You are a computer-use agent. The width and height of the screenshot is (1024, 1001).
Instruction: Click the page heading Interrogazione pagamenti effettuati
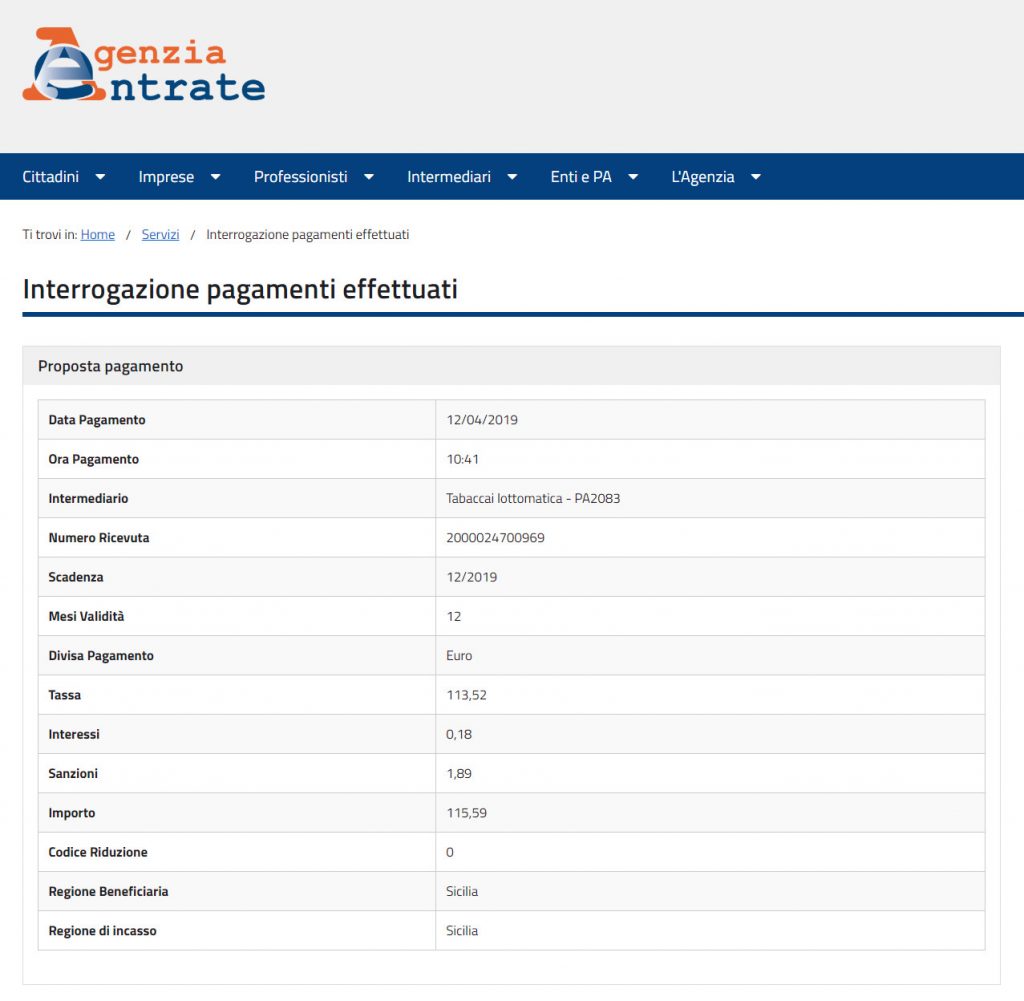(x=240, y=290)
